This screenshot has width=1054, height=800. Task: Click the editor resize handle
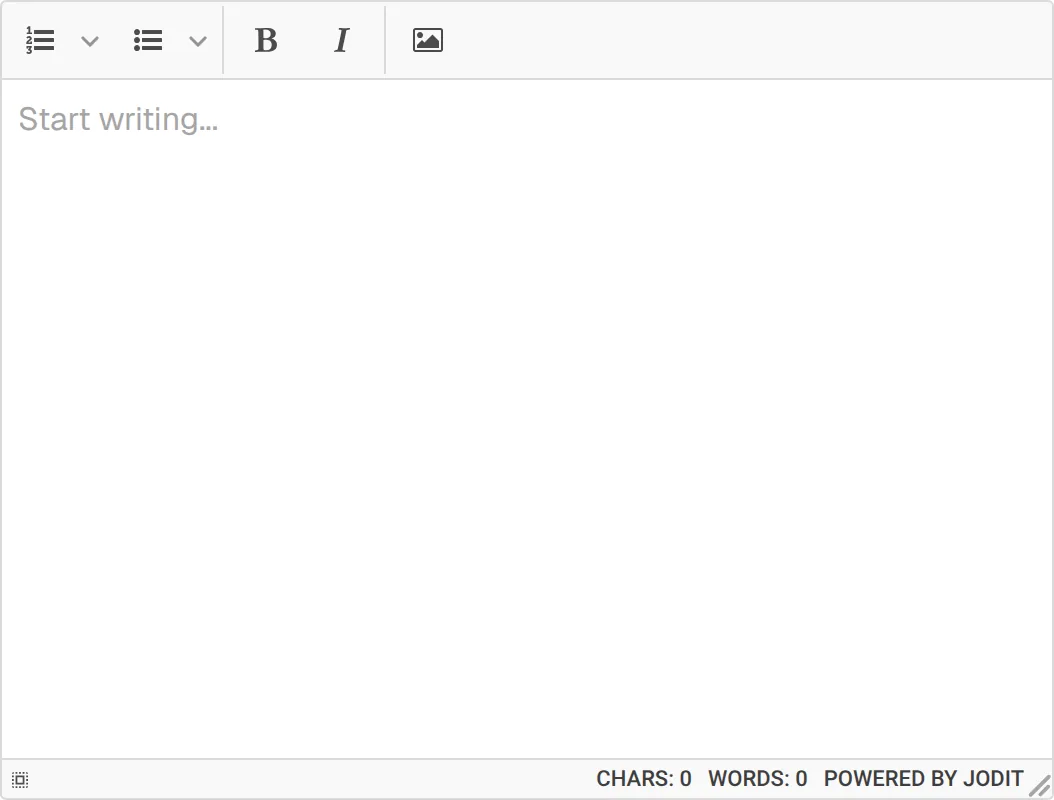click(x=1040, y=786)
